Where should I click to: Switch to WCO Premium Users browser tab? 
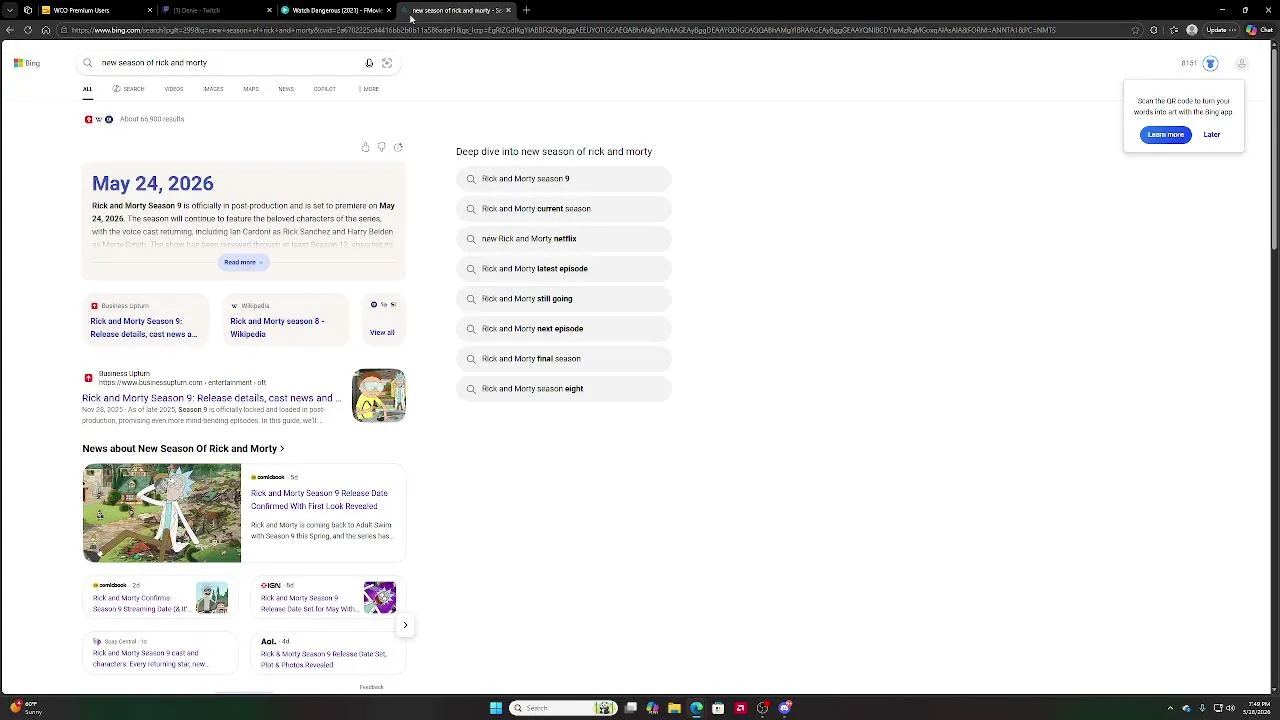tap(96, 10)
